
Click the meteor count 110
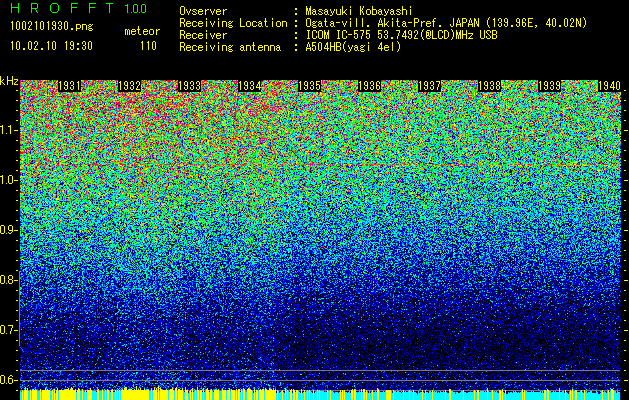click(148, 46)
